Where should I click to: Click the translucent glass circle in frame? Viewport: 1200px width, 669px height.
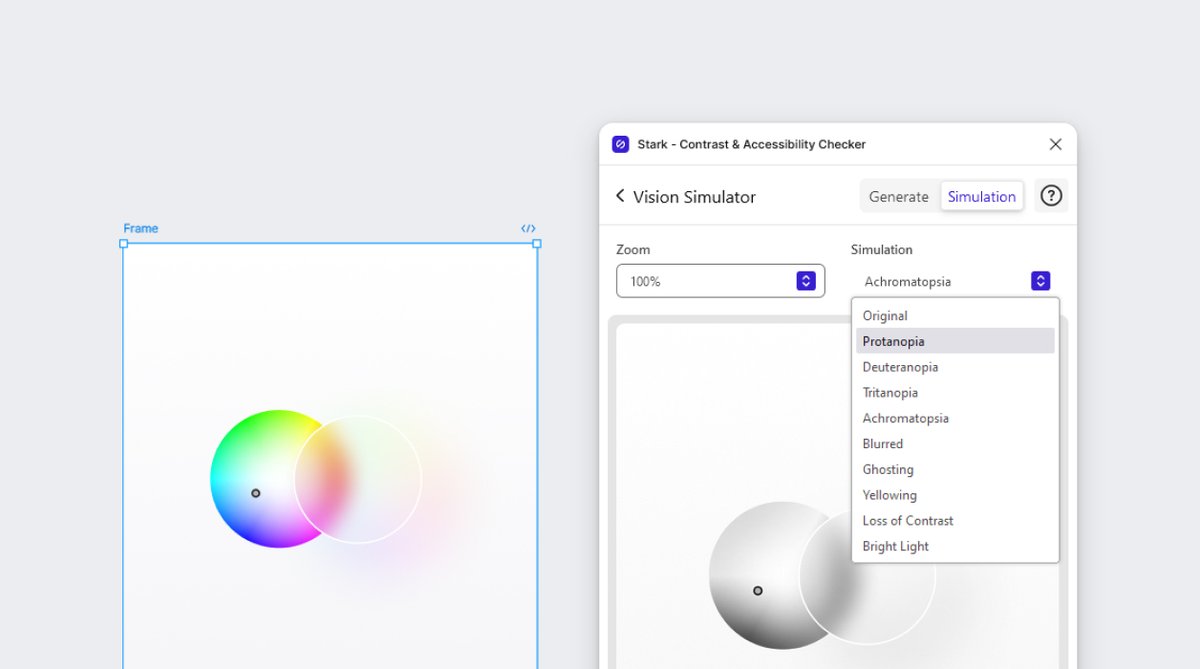click(x=358, y=480)
